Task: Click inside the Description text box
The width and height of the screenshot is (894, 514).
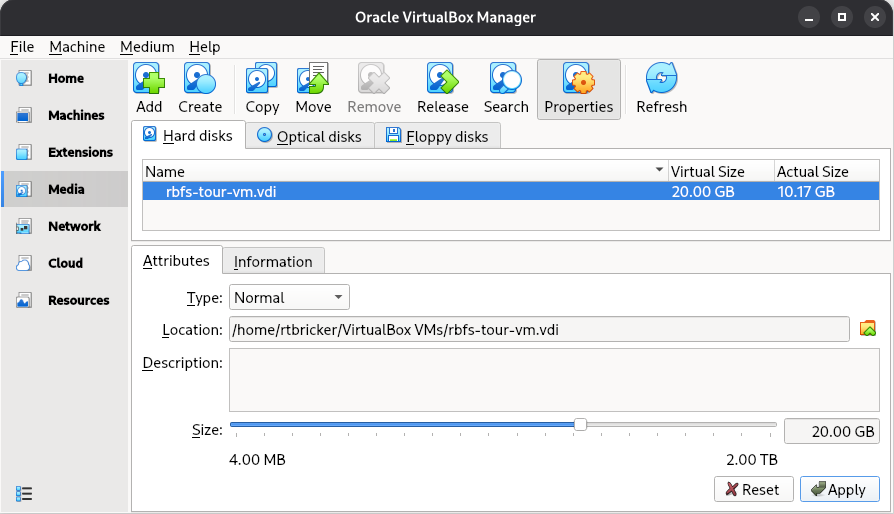Action: (x=554, y=380)
